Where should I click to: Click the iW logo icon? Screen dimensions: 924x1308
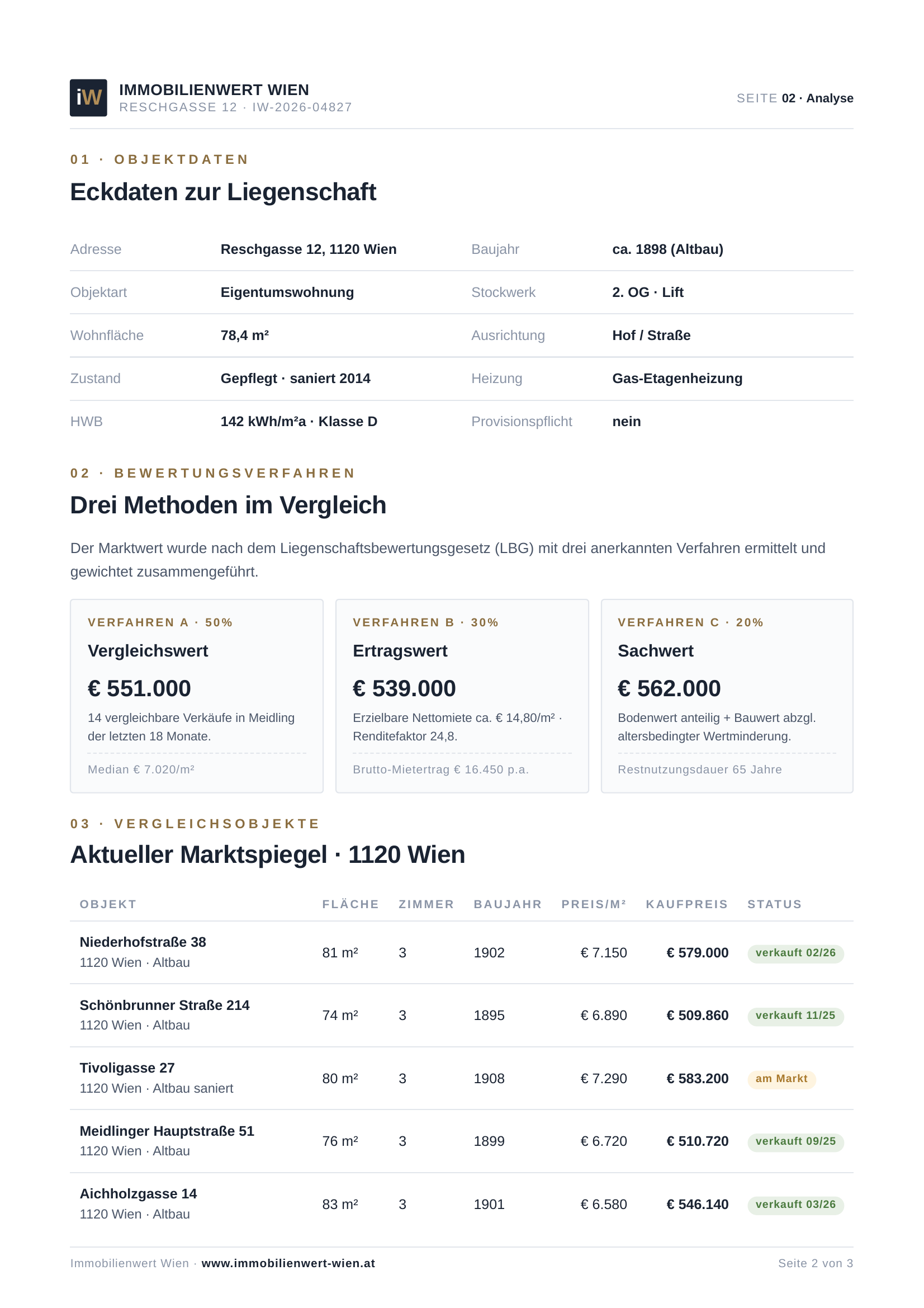[x=88, y=98]
